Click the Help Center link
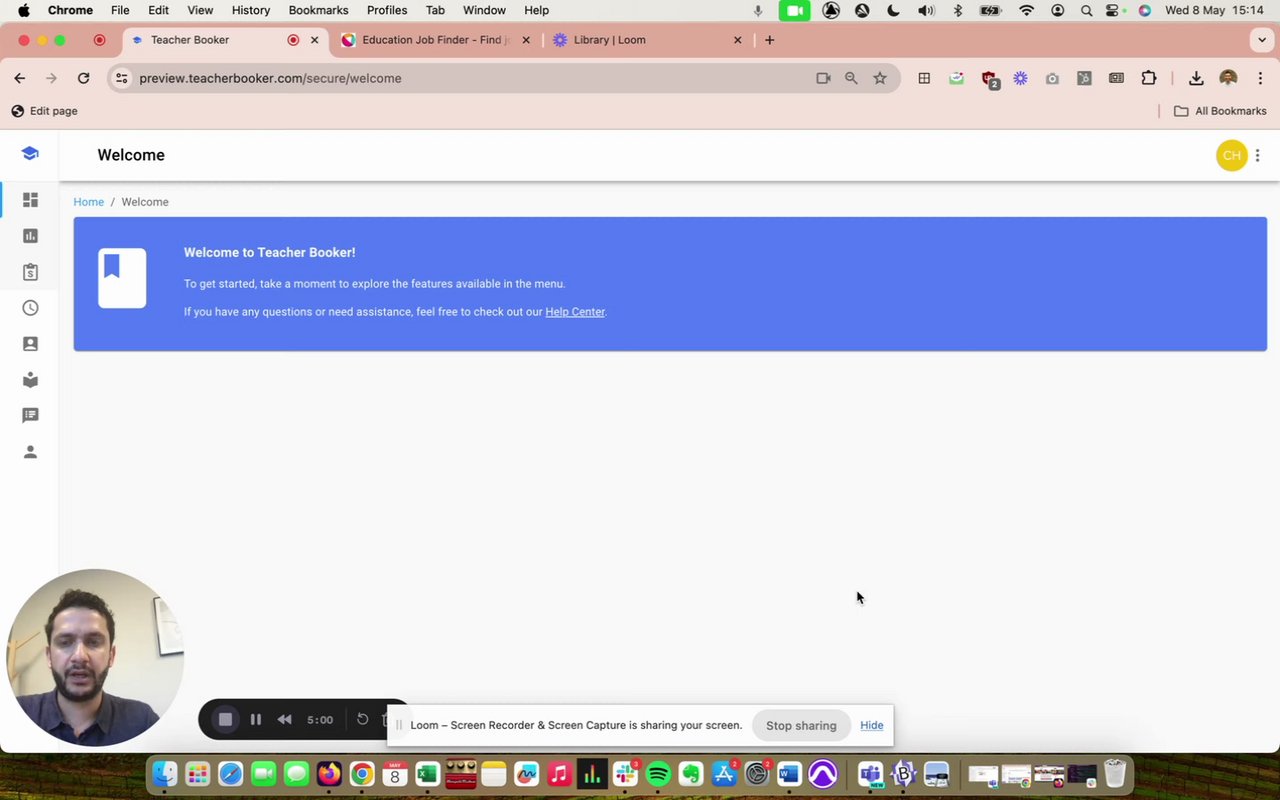Image resolution: width=1280 pixels, height=800 pixels. [x=575, y=312]
